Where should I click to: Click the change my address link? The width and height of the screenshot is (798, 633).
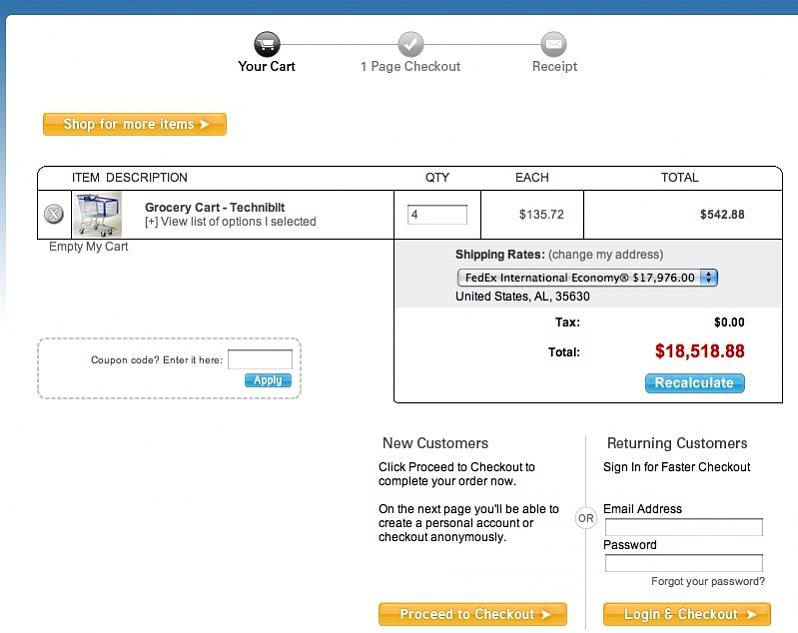pyautogui.click(x=605, y=254)
